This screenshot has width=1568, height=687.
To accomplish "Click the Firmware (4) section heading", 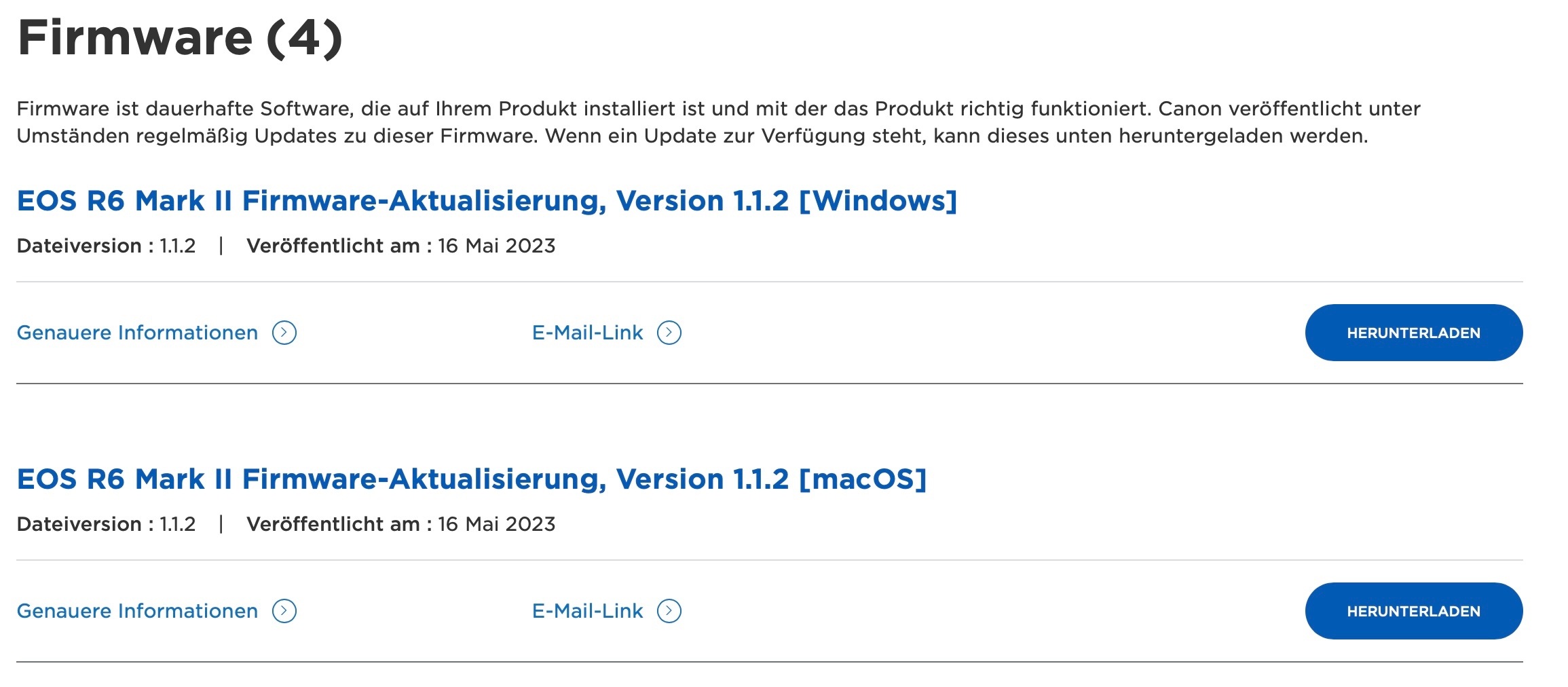I will point(179,38).
